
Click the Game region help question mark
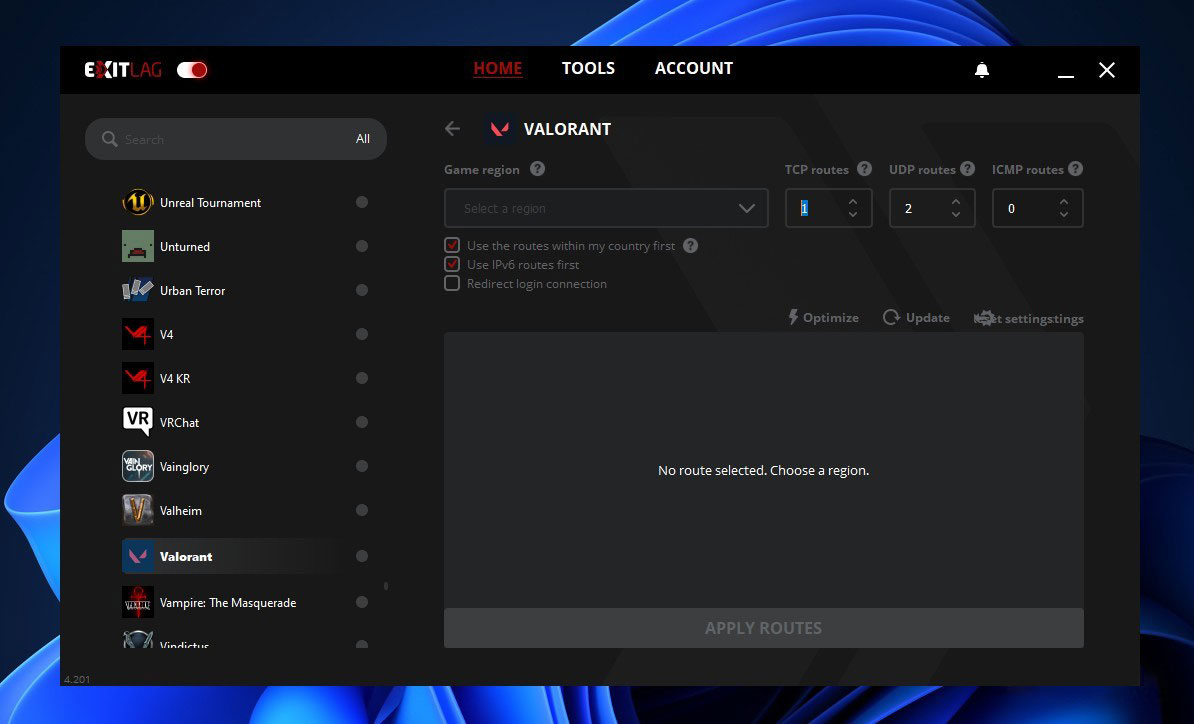pyautogui.click(x=537, y=169)
